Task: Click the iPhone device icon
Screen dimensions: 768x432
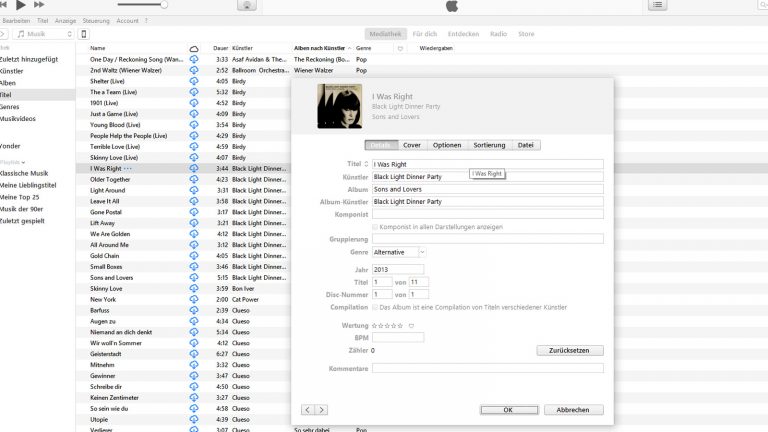Action: pyautogui.click(x=84, y=34)
